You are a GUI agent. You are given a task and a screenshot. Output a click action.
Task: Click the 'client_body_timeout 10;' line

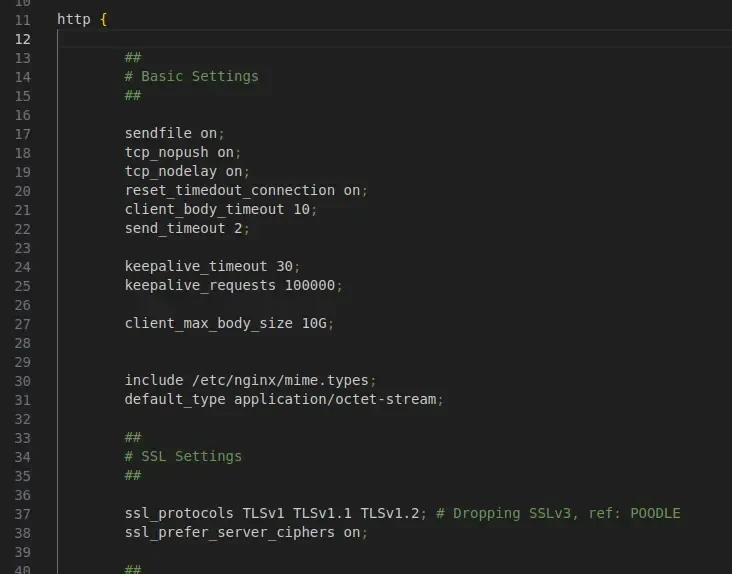221,210
